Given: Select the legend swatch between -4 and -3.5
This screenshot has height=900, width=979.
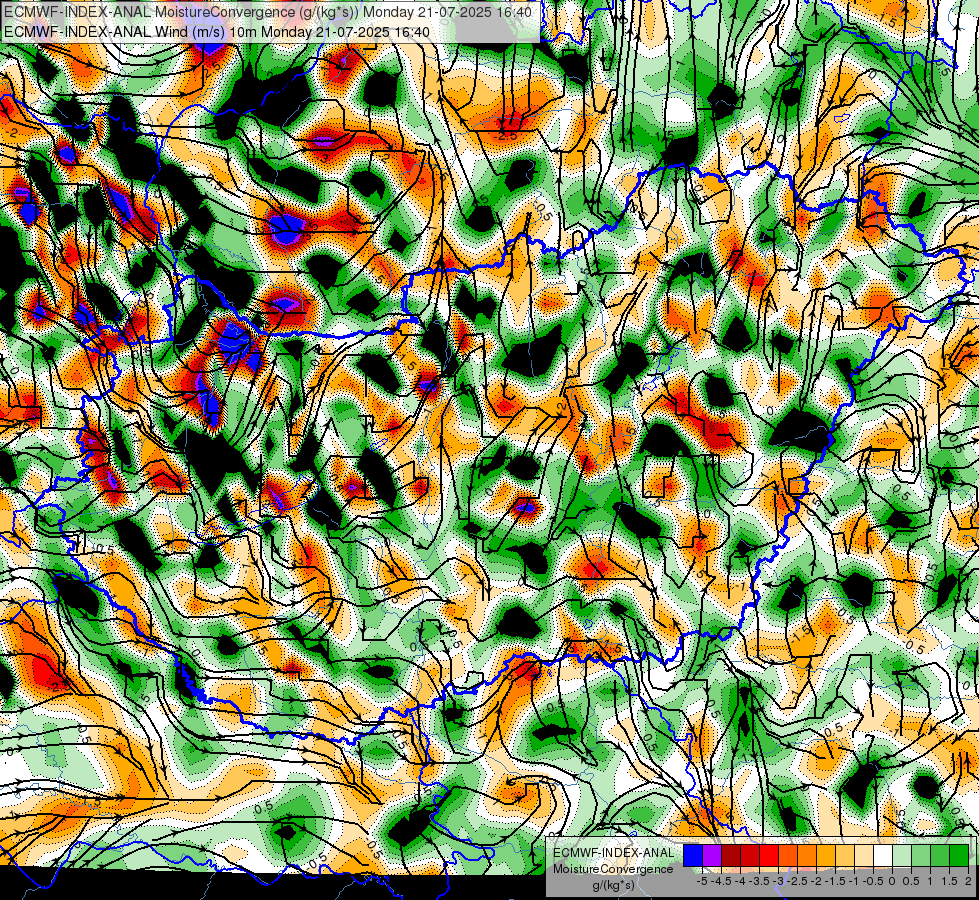Looking at the screenshot, I should click(750, 856).
